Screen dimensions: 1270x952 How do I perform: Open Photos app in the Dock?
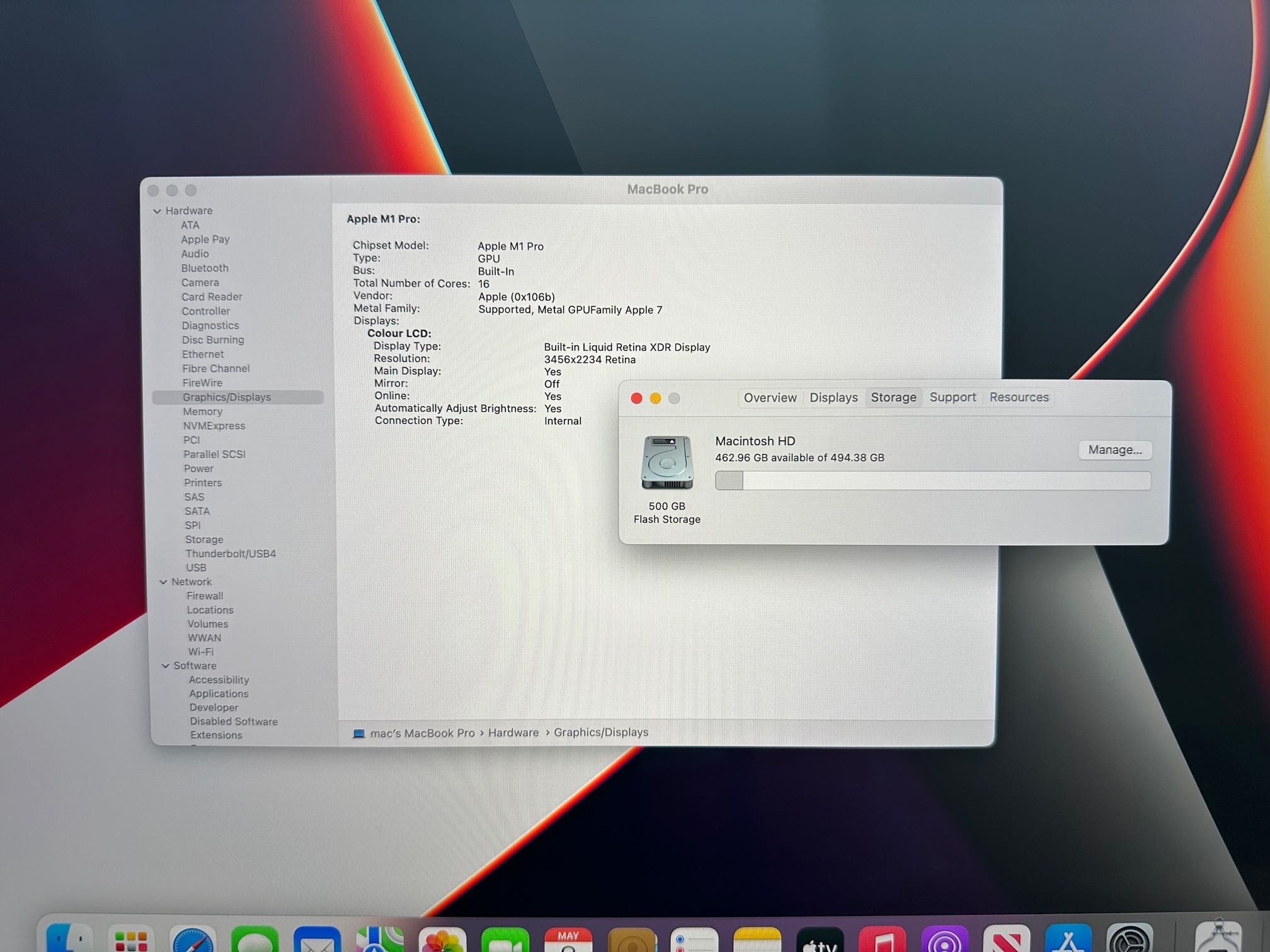(442, 939)
